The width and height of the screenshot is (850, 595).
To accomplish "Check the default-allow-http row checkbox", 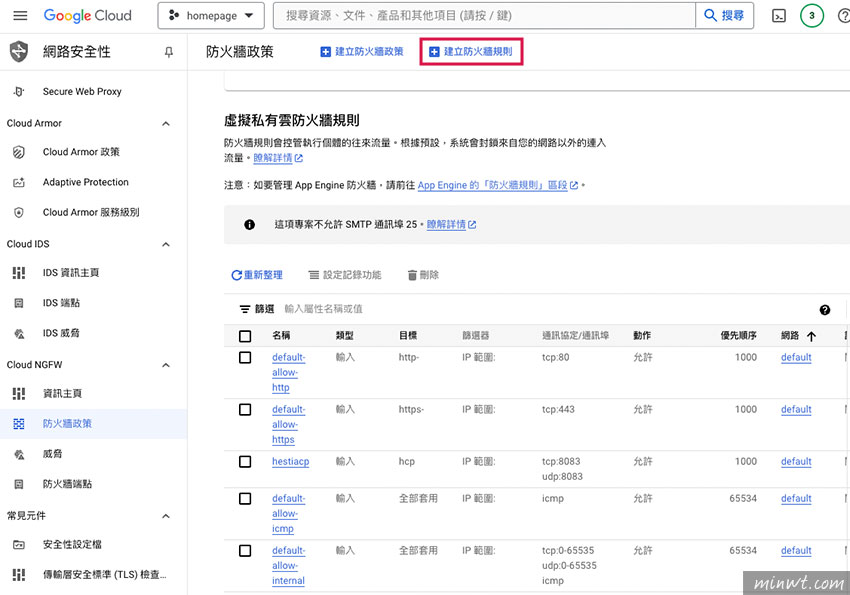I will click(245, 358).
